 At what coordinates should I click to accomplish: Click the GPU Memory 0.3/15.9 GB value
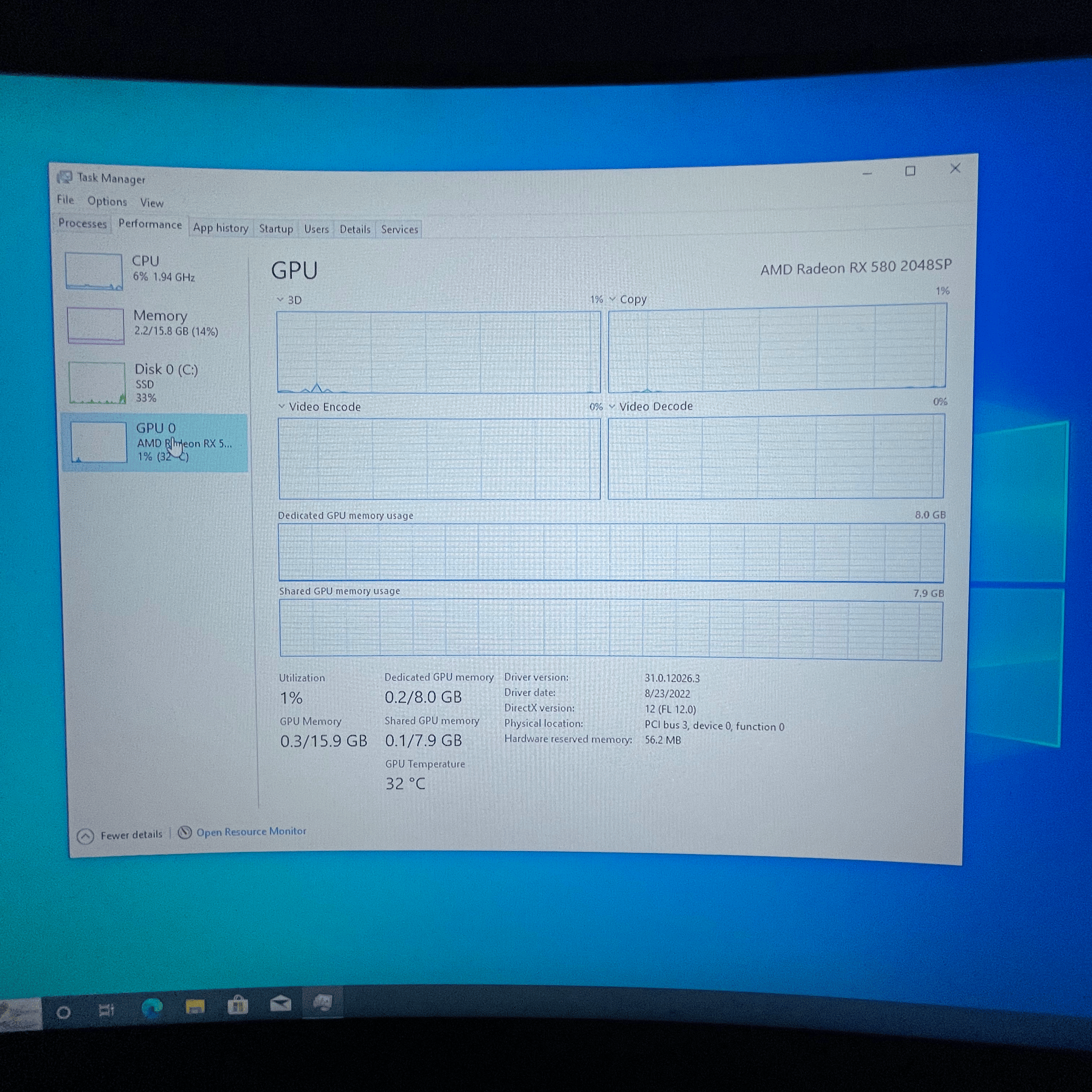324,741
